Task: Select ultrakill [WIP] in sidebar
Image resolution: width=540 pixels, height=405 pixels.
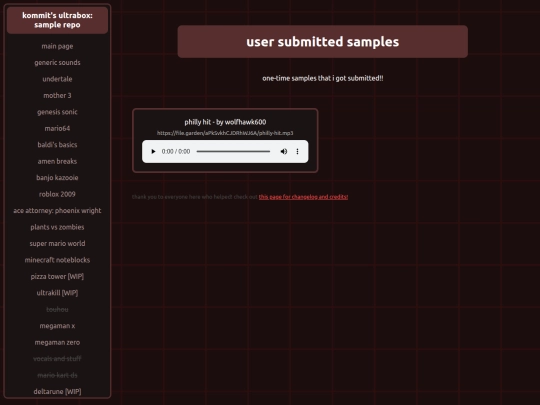Action: (x=57, y=293)
